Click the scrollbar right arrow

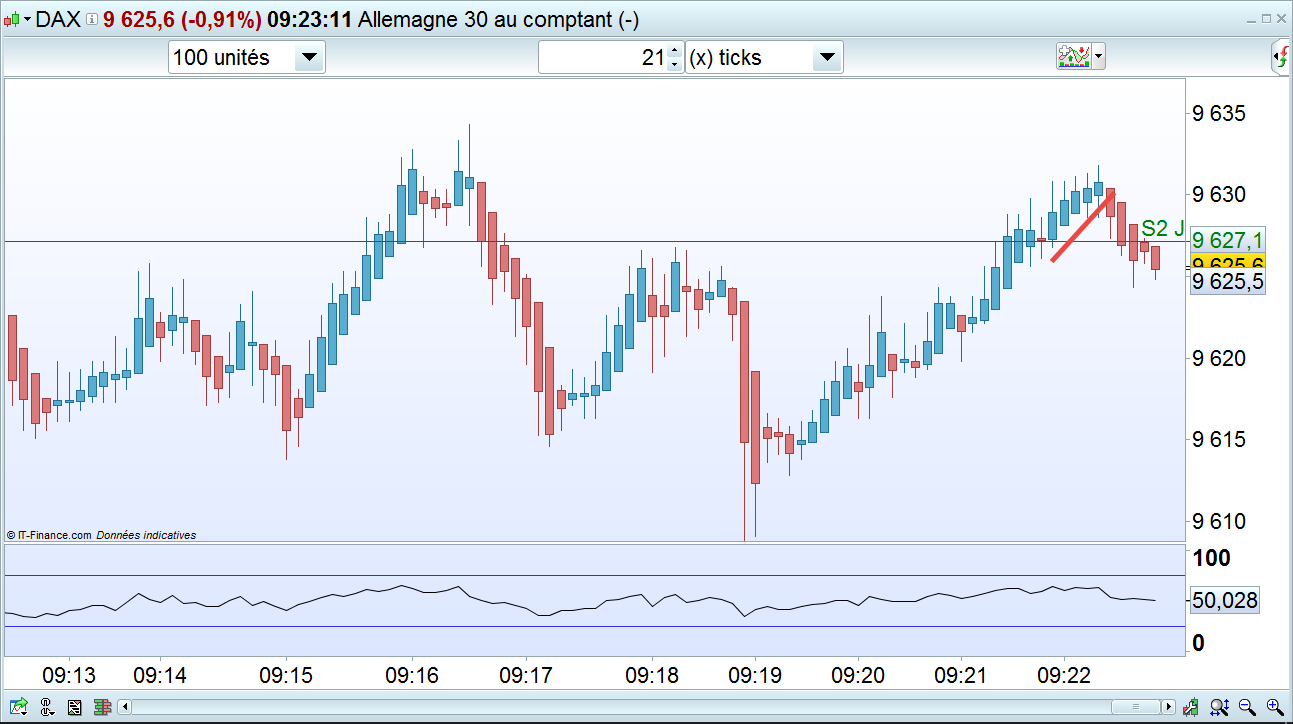[1169, 707]
